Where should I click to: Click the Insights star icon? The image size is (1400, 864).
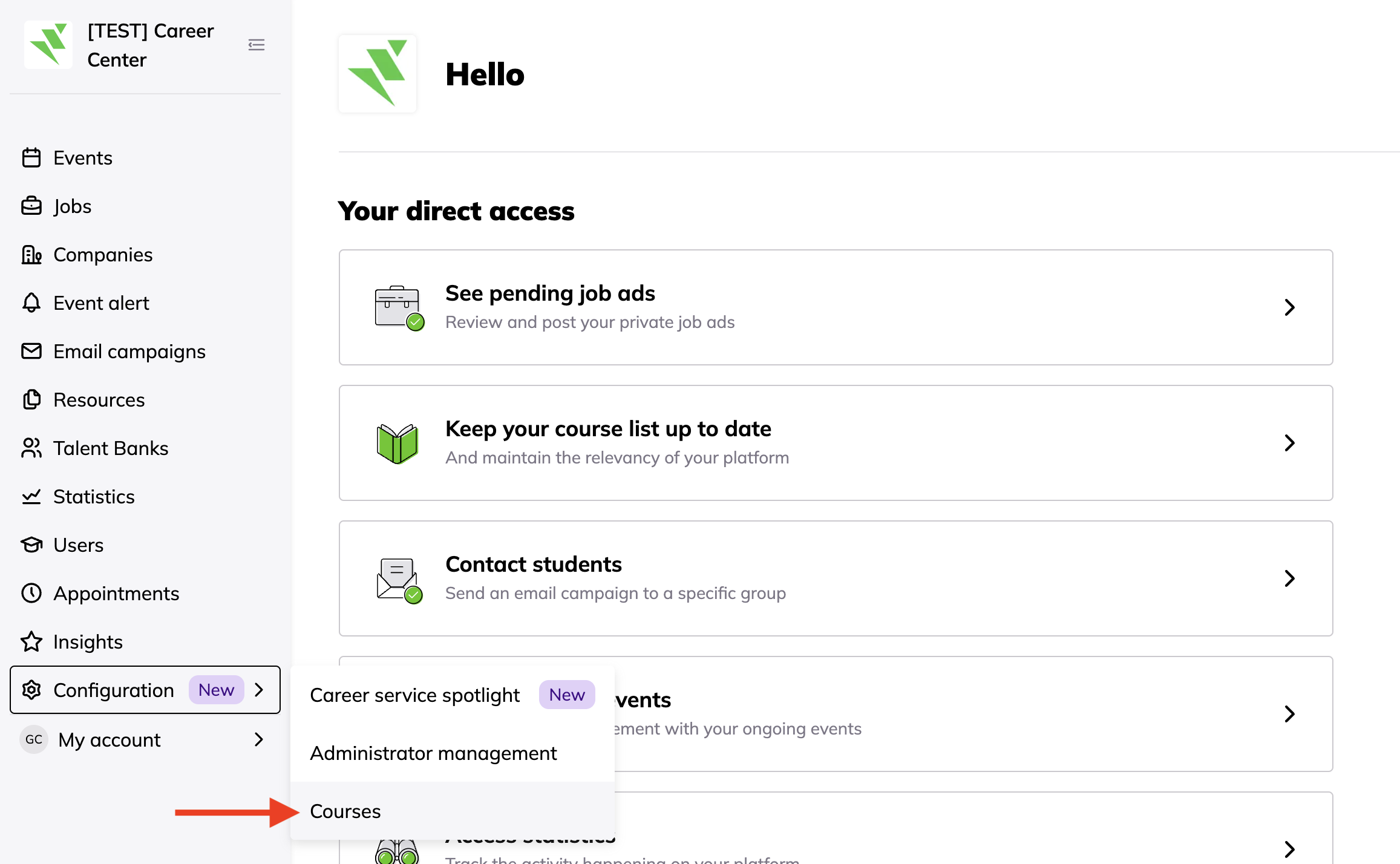tap(31, 642)
